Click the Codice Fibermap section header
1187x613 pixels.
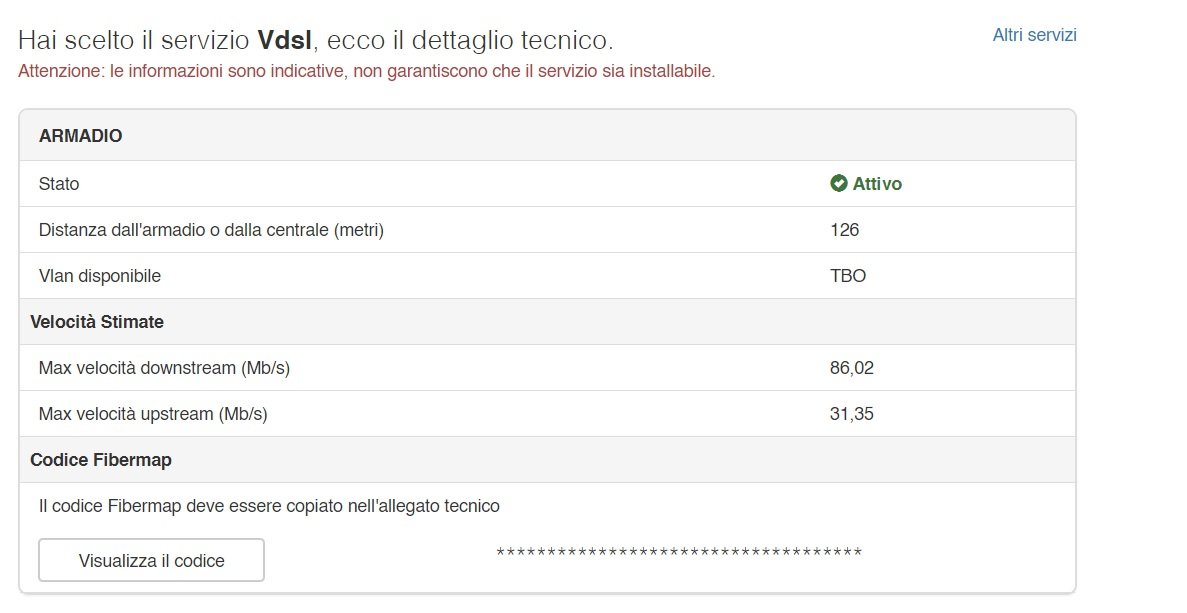[101, 459]
